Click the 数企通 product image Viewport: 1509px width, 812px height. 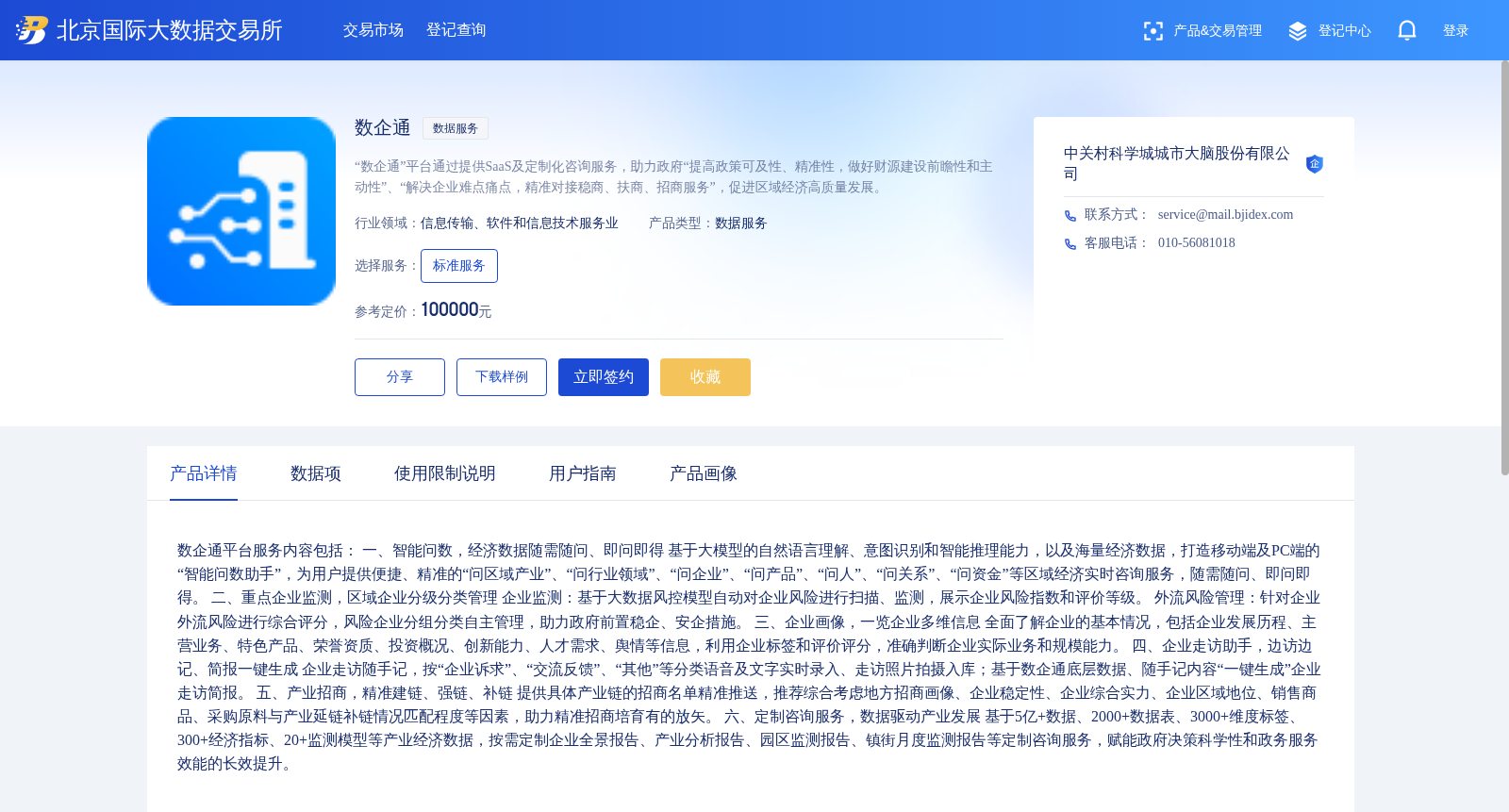tap(241, 211)
